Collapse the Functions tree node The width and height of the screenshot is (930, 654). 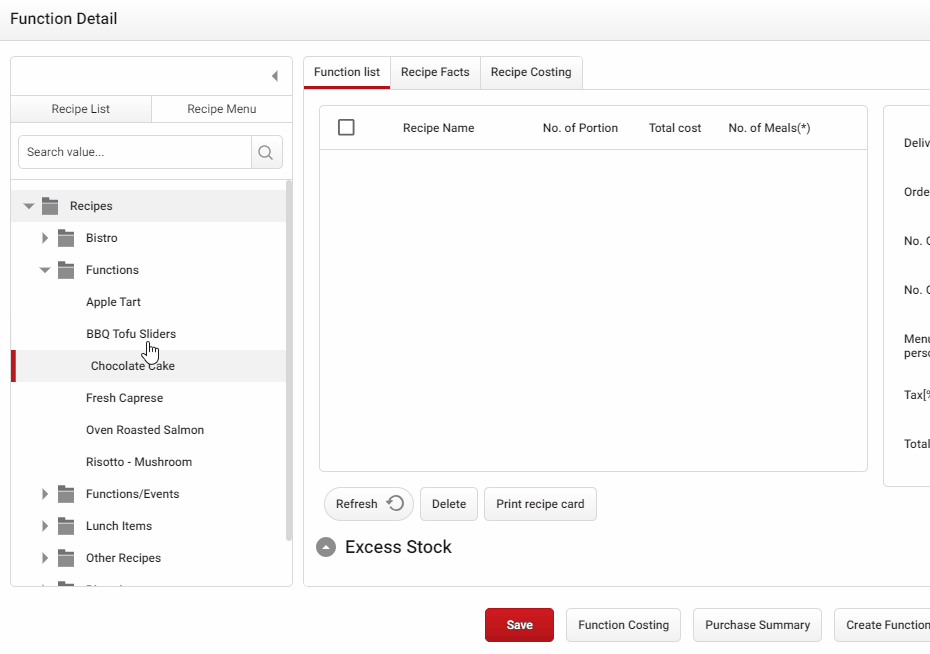click(44, 270)
